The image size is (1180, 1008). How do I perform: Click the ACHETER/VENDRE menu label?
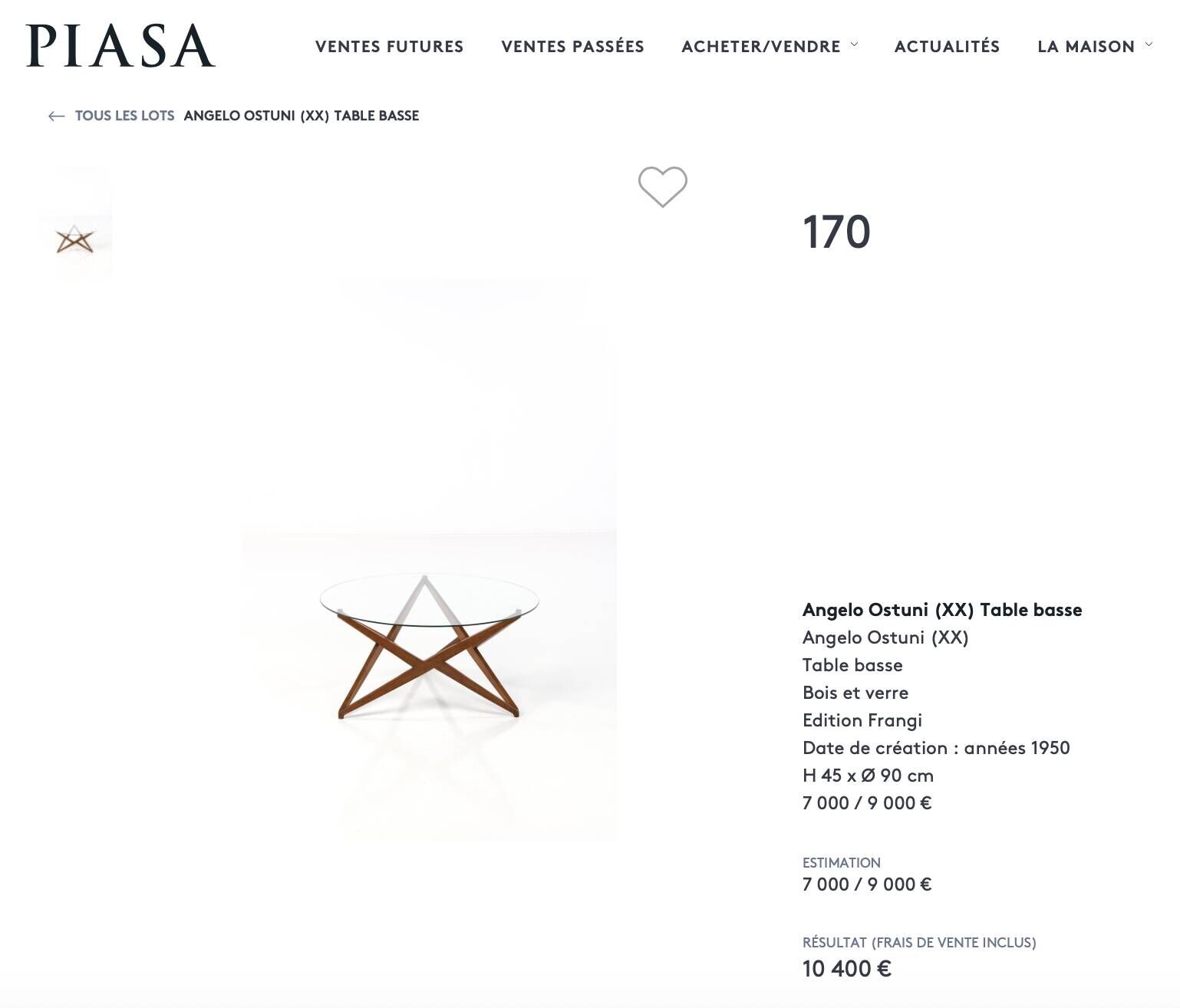coord(760,47)
